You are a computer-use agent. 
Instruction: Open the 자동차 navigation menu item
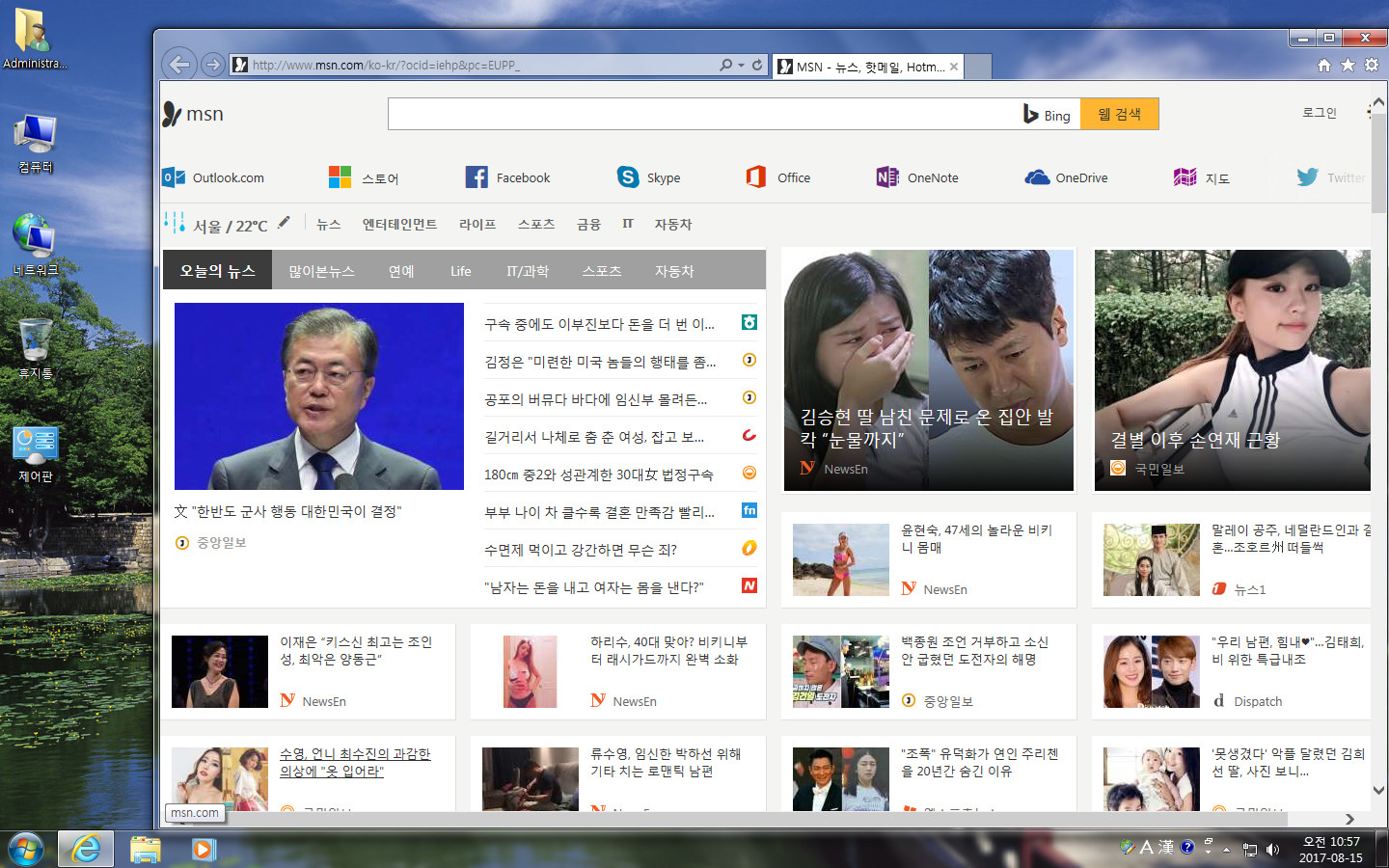pos(673,224)
